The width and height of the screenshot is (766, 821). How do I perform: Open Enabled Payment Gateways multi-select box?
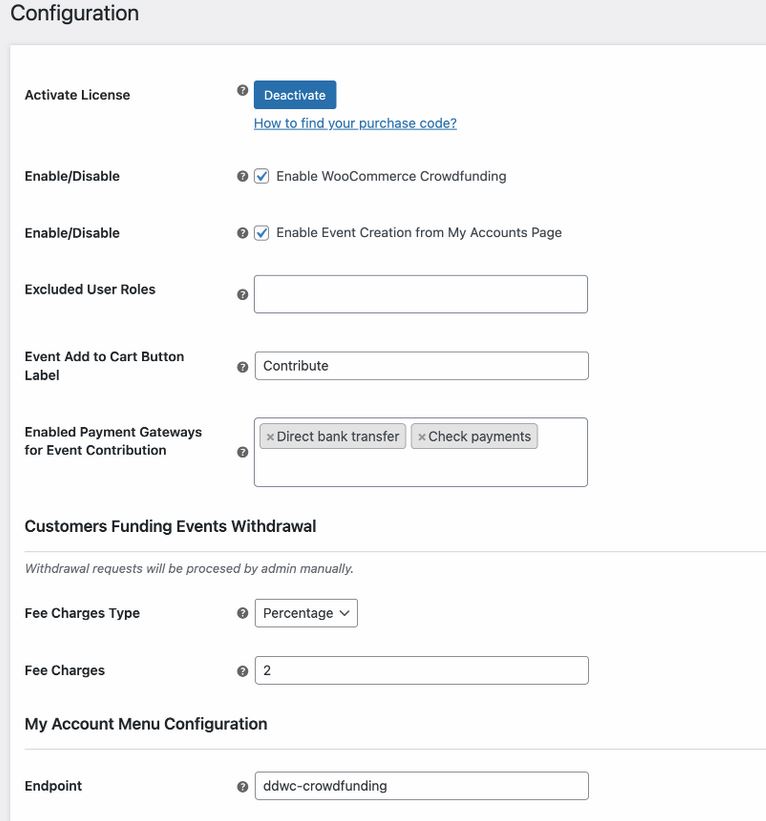coord(420,466)
